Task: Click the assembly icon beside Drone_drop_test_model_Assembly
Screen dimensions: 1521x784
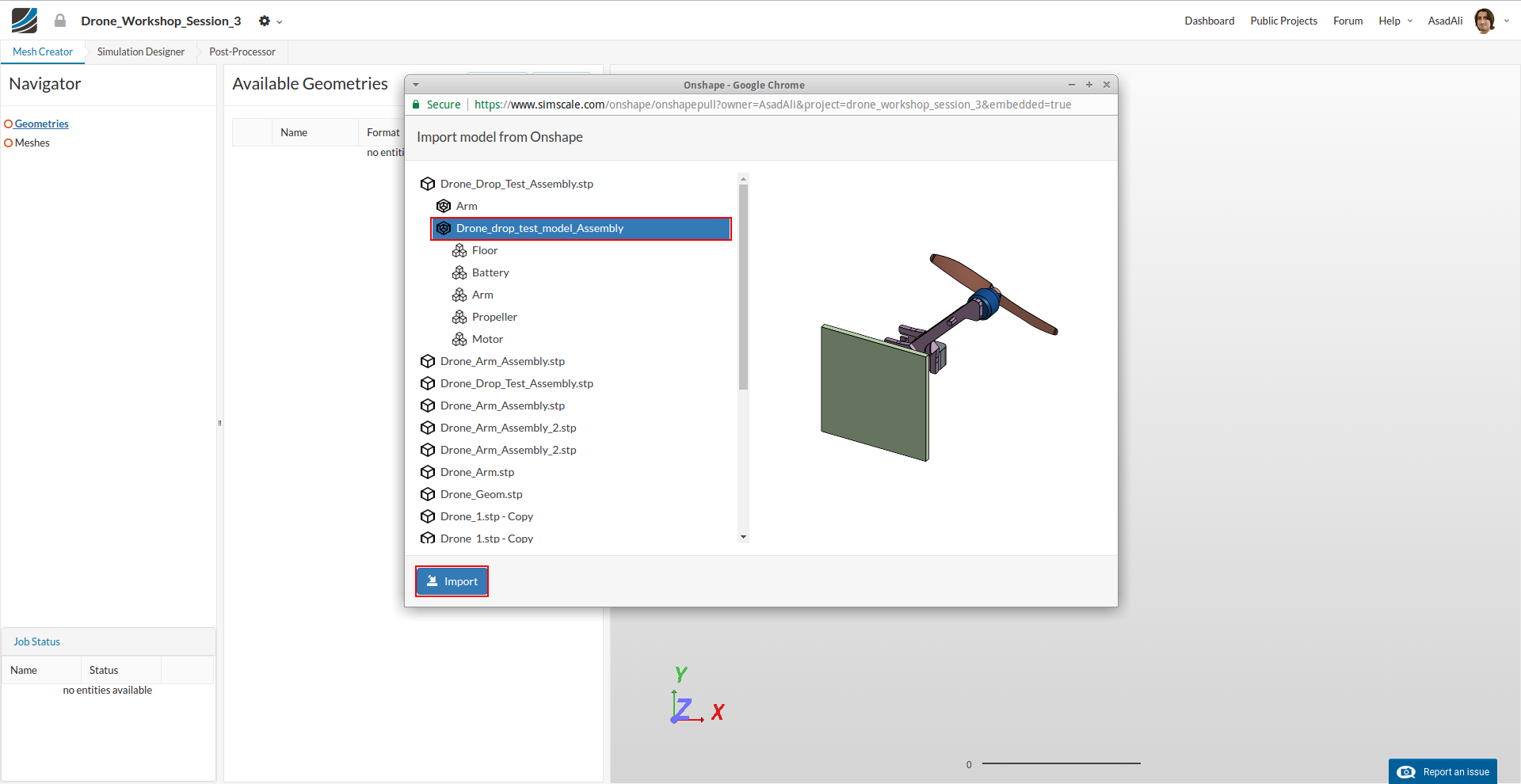Action: point(444,229)
